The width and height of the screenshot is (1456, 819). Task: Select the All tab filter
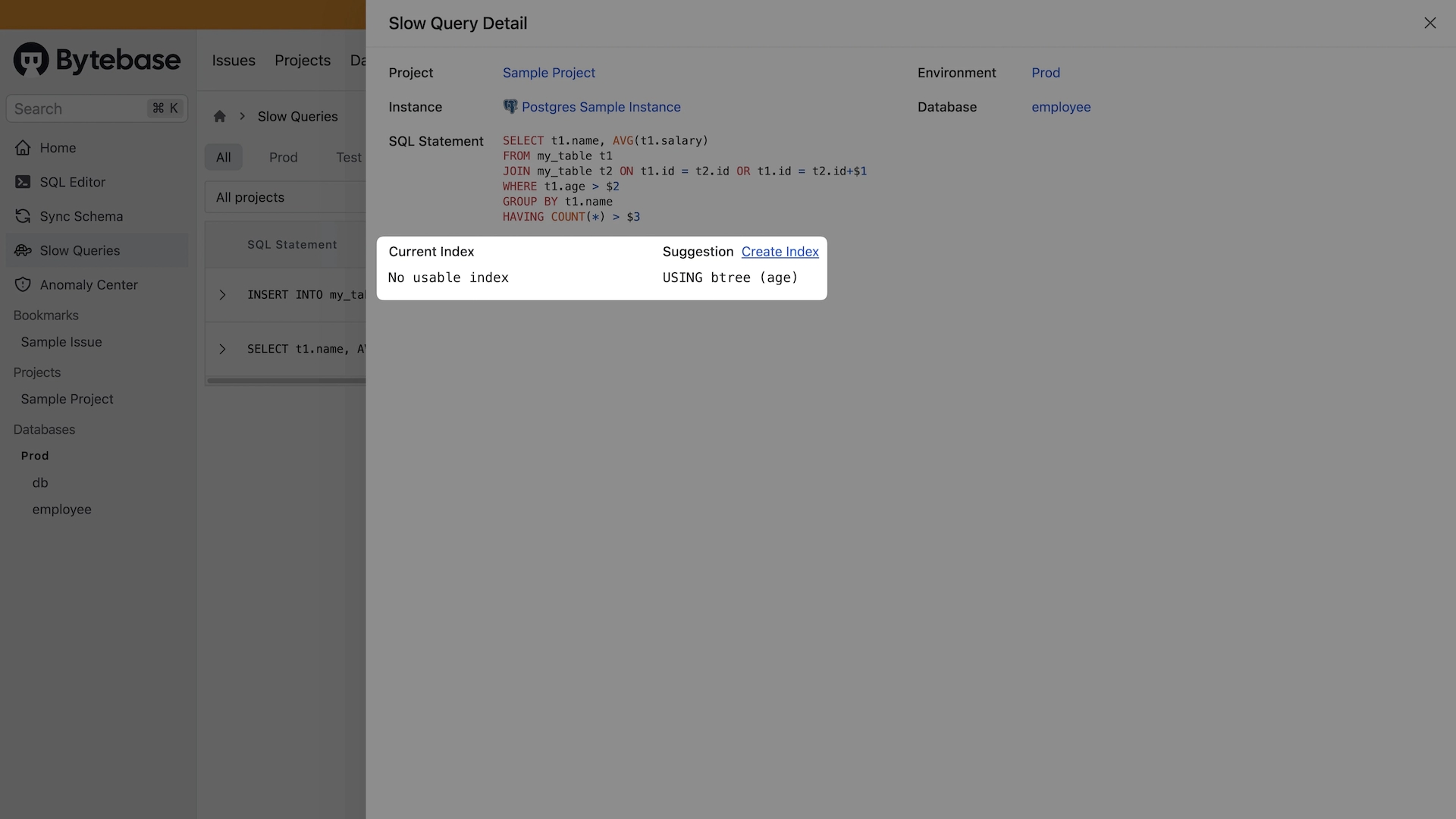click(222, 157)
